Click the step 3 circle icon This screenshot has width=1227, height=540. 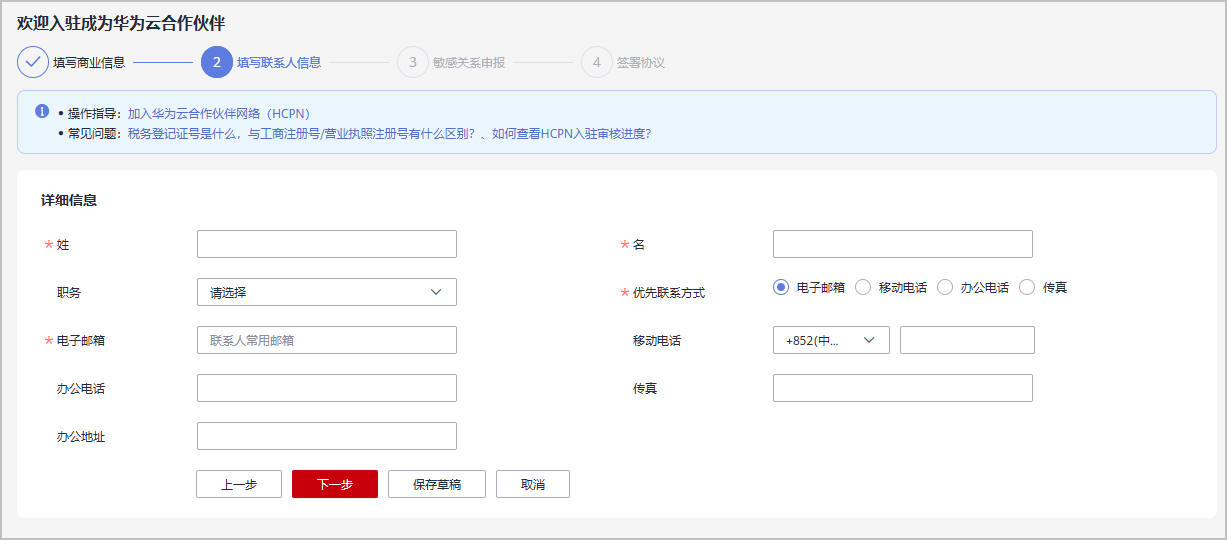(413, 62)
